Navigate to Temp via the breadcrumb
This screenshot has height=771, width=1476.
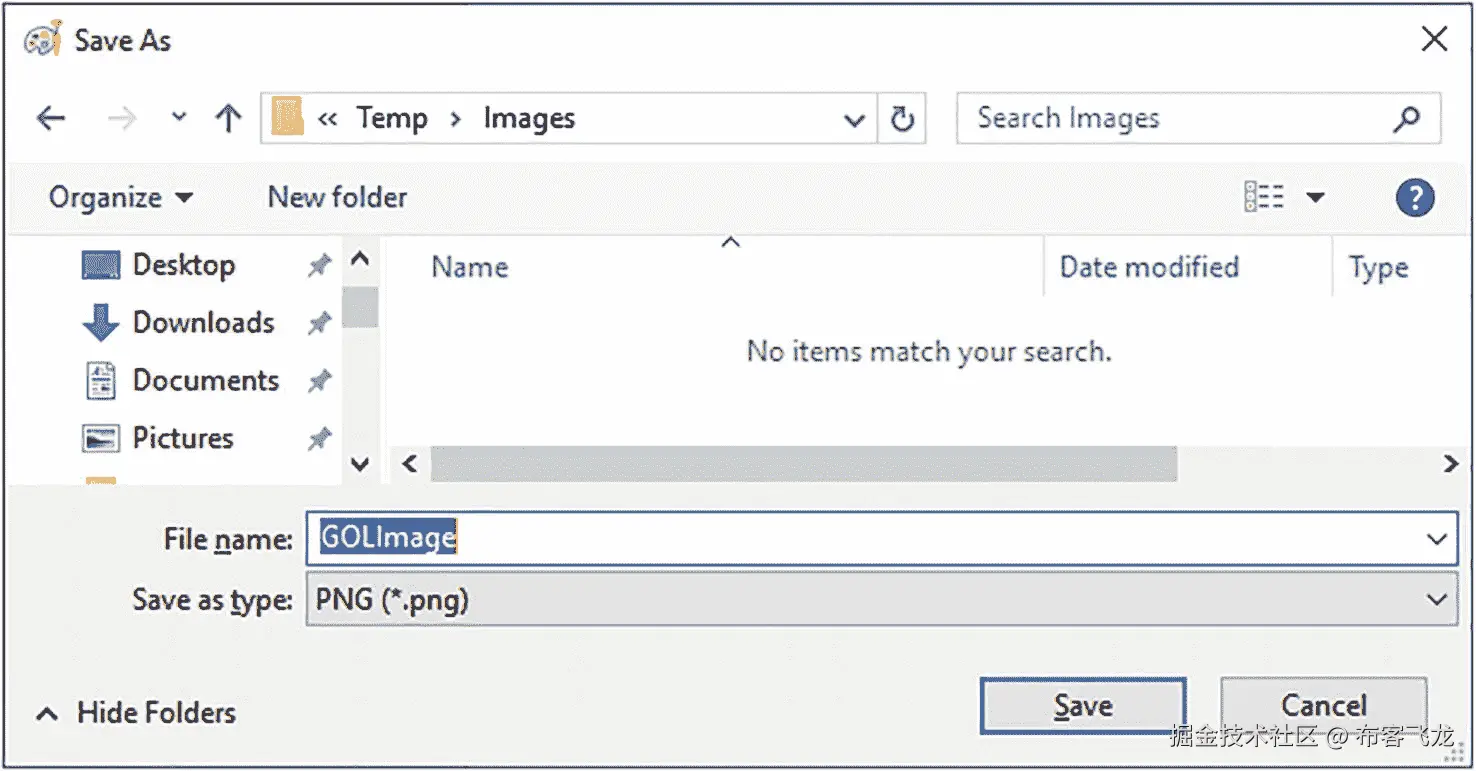[392, 117]
